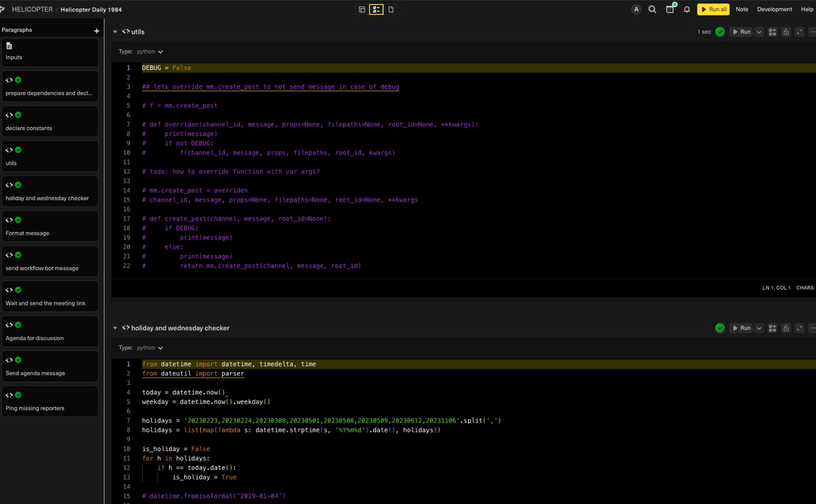Image resolution: width=816 pixels, height=504 pixels.
Task: Open the Note menu
Action: (x=742, y=9)
